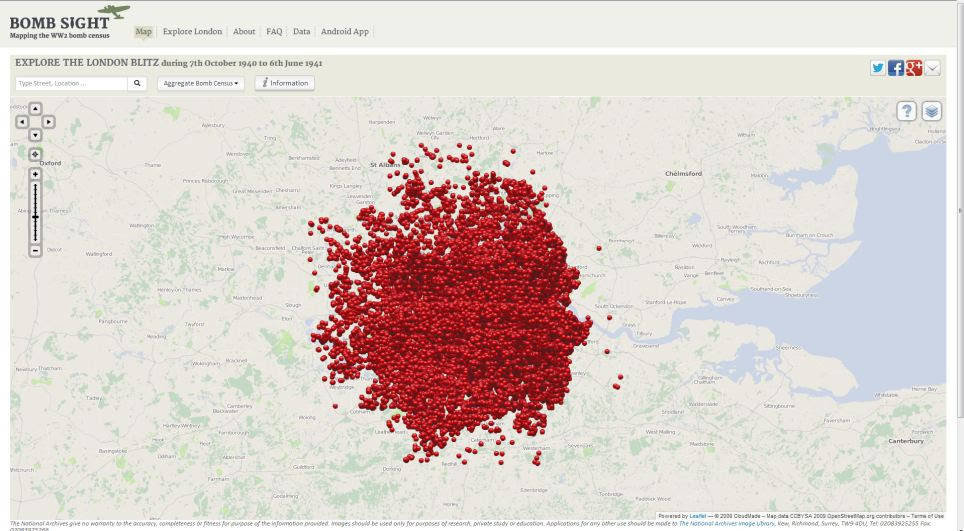Click the Bomb Sight logo

69,23
